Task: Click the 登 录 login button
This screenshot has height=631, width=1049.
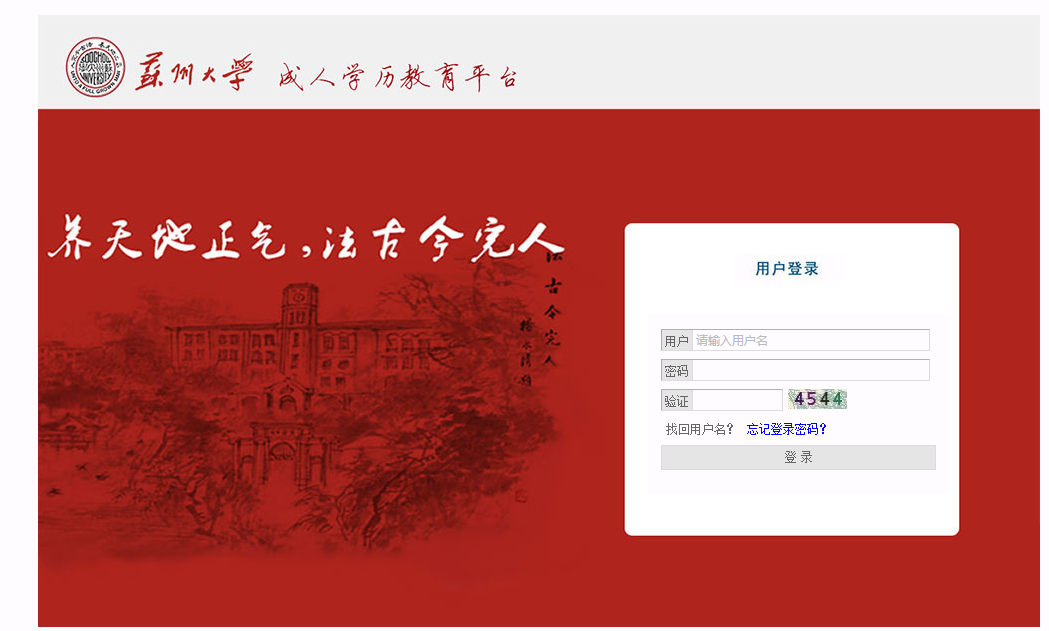Action: pyautogui.click(x=798, y=458)
